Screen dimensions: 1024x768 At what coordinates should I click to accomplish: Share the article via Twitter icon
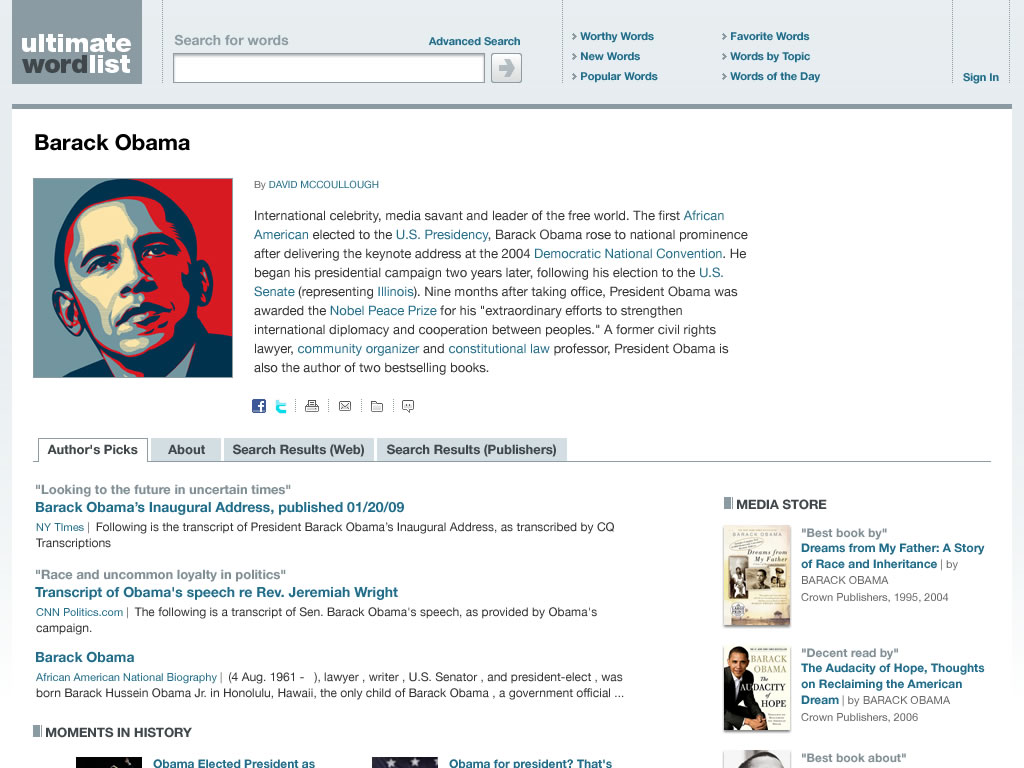(x=281, y=406)
